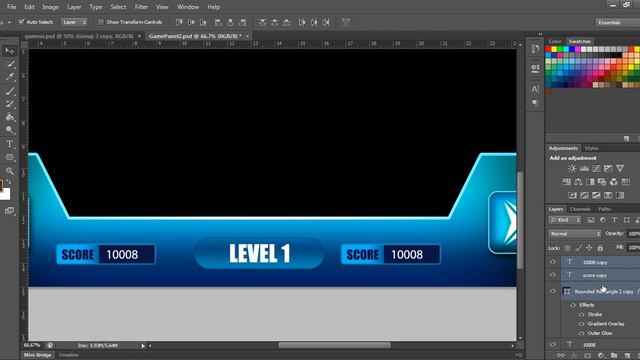Viewport: 640px width, 360px height.
Task: Switch to the Paths tab
Action: coord(604,209)
